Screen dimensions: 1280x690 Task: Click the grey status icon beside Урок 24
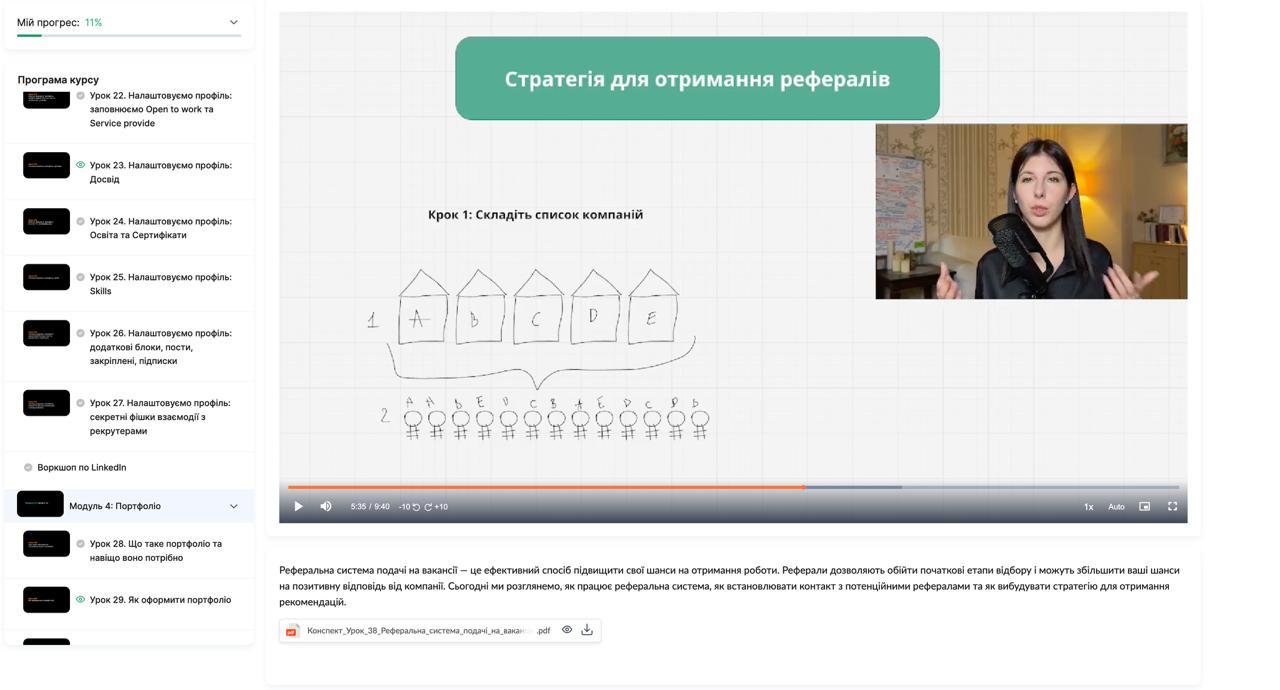(x=81, y=221)
